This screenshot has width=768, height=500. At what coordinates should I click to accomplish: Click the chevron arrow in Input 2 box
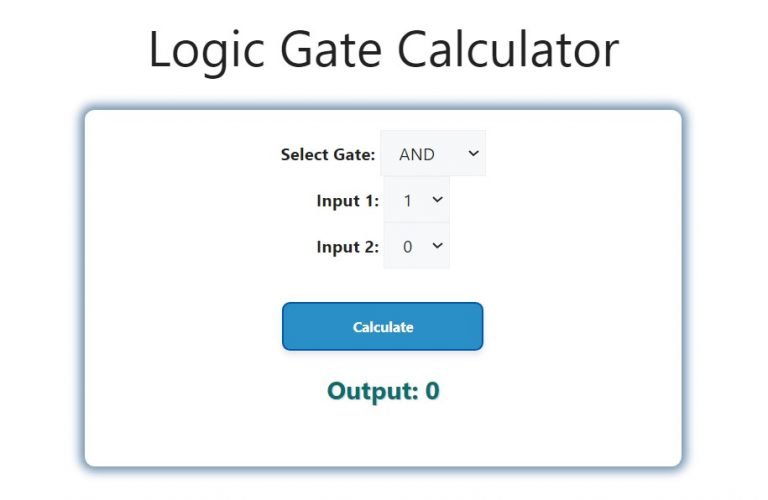(x=437, y=245)
